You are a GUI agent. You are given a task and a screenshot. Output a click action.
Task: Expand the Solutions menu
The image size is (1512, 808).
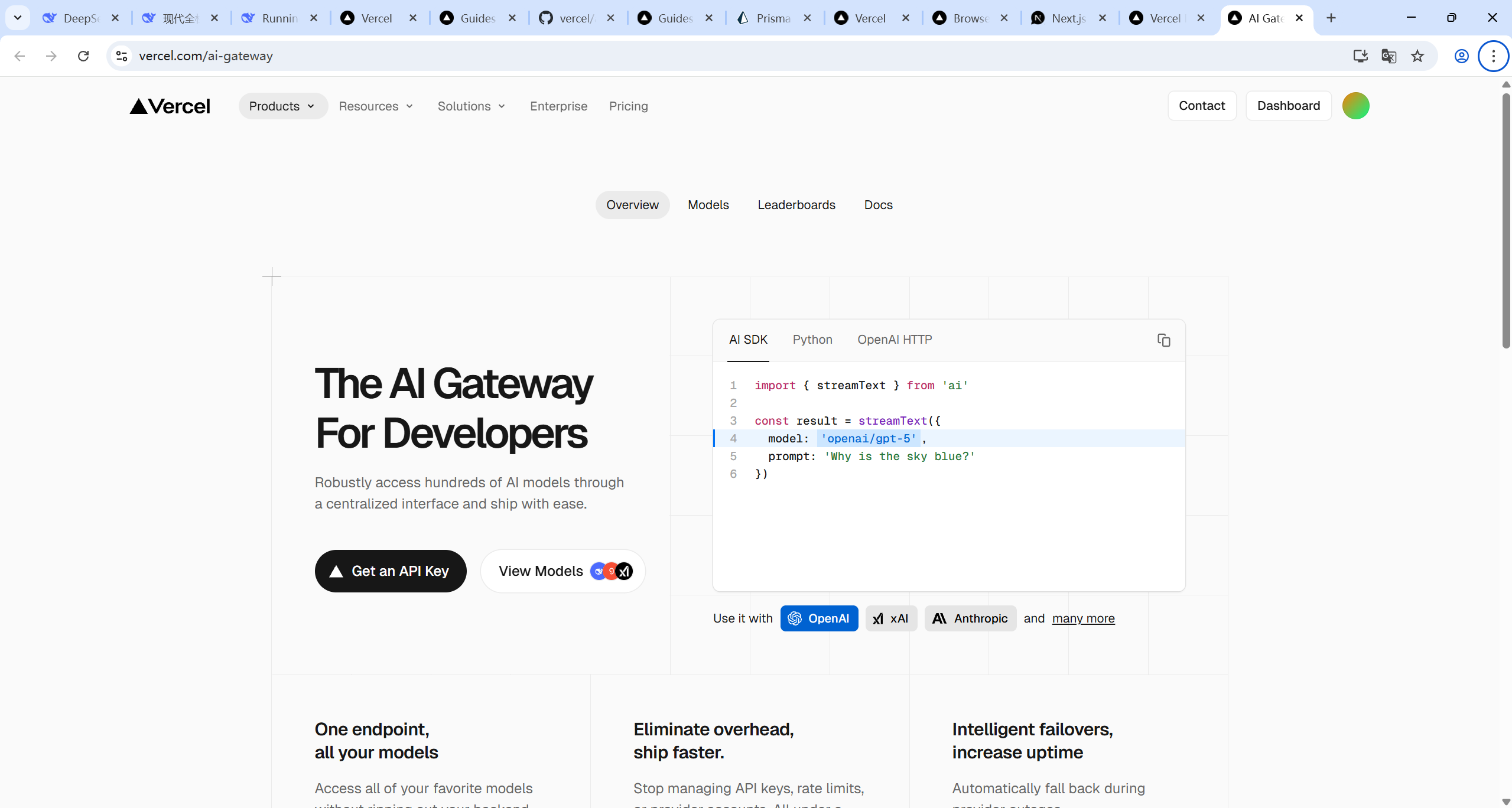[x=472, y=106]
